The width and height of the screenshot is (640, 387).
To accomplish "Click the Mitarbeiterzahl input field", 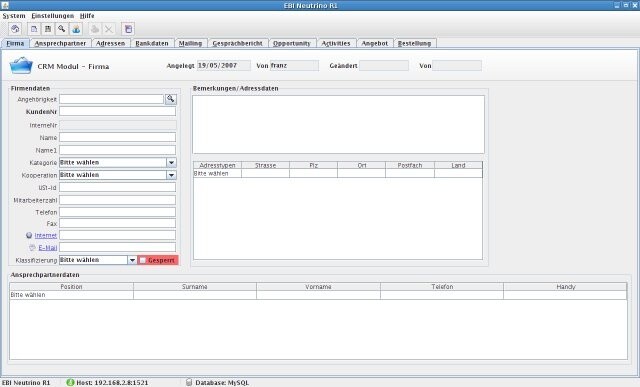I will [118, 200].
